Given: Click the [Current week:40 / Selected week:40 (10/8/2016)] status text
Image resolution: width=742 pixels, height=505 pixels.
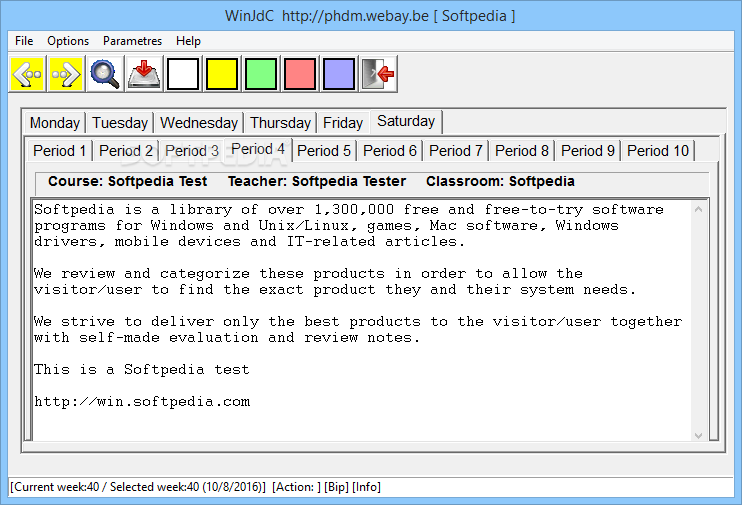Looking at the screenshot, I should [138, 487].
